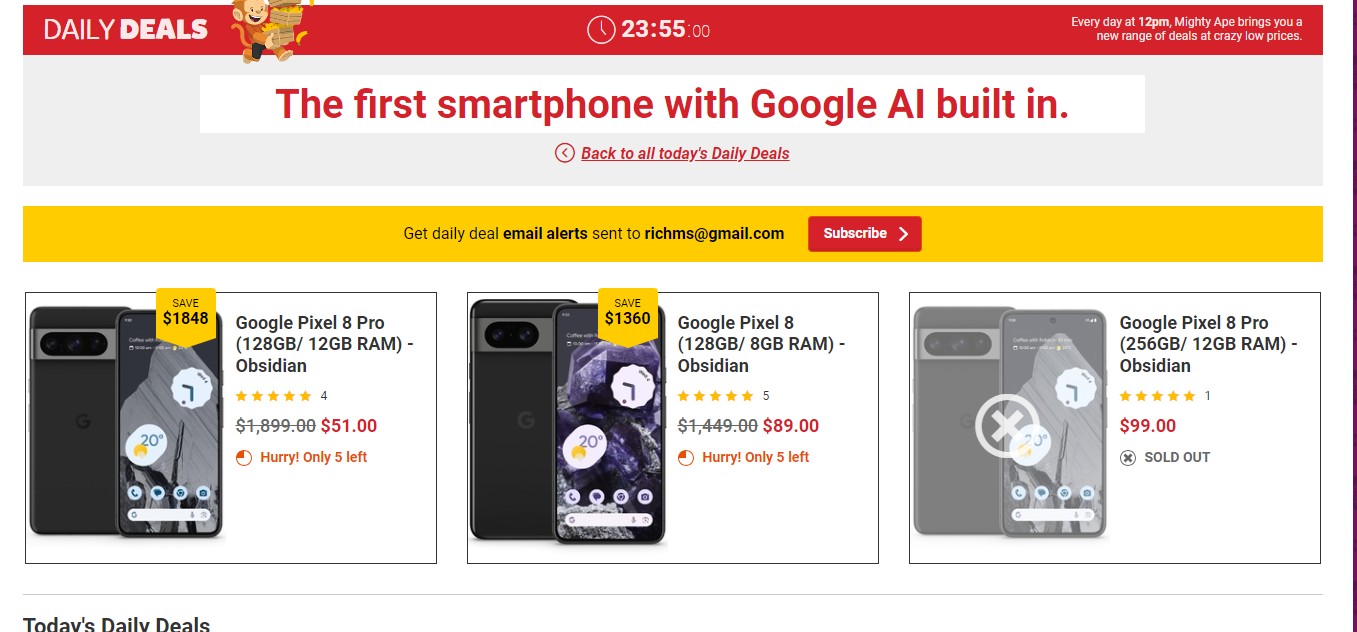Viewport: 1357px width, 632px height.
Task: Click the small SOLD OUT status icon
Action: (x=1128, y=458)
